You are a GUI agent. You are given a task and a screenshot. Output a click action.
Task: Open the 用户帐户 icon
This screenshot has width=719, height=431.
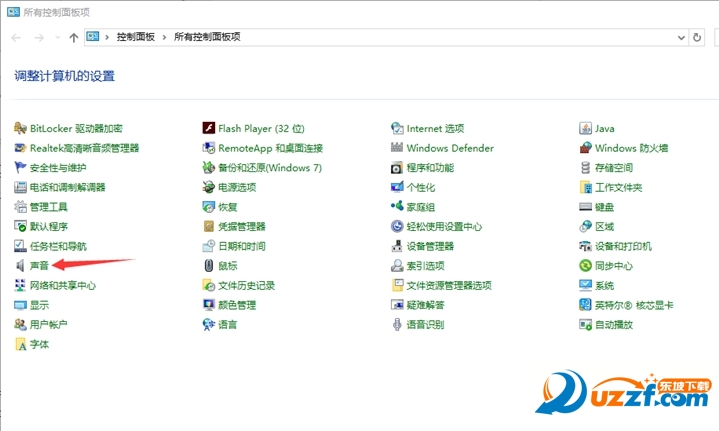tap(20, 325)
